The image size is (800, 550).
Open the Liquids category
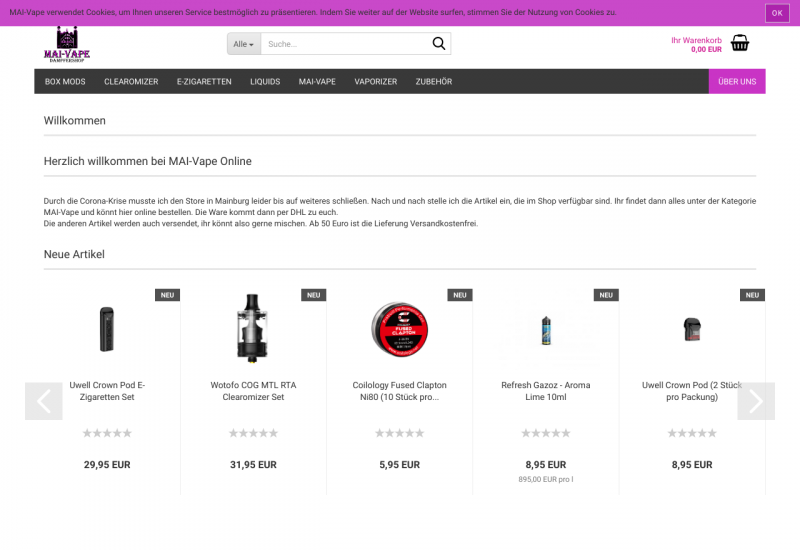coord(265,82)
